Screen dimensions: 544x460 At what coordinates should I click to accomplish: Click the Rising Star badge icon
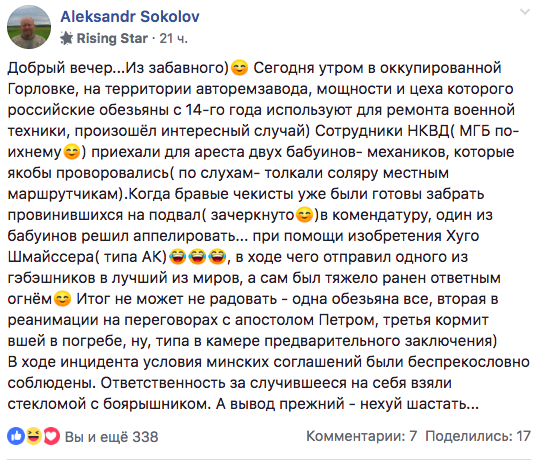(66, 38)
